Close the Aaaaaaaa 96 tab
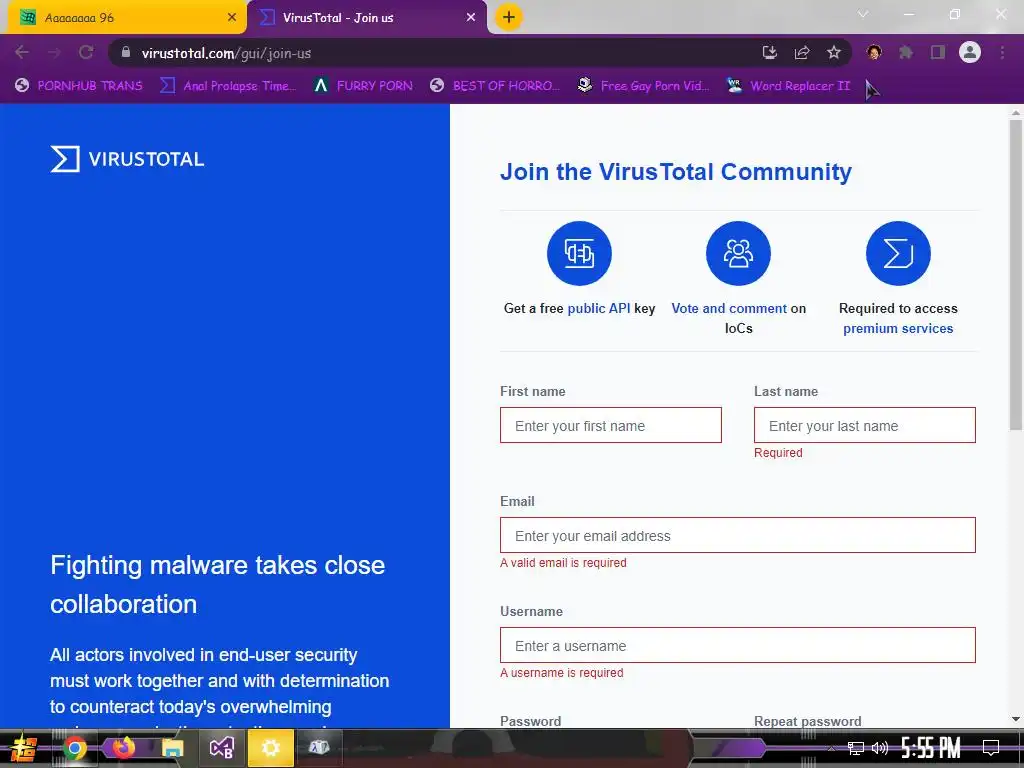 click(232, 18)
